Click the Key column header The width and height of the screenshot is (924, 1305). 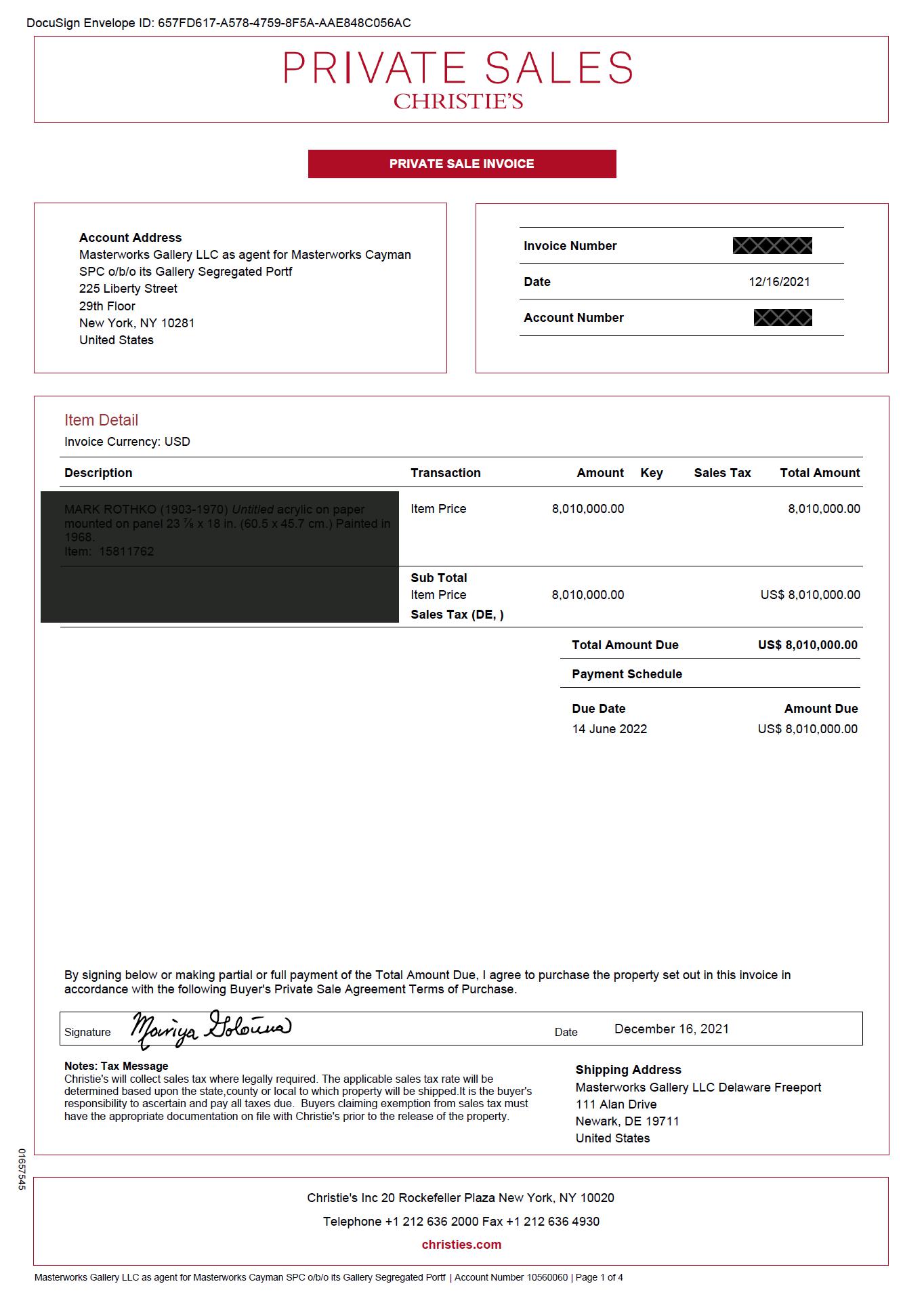pos(651,473)
